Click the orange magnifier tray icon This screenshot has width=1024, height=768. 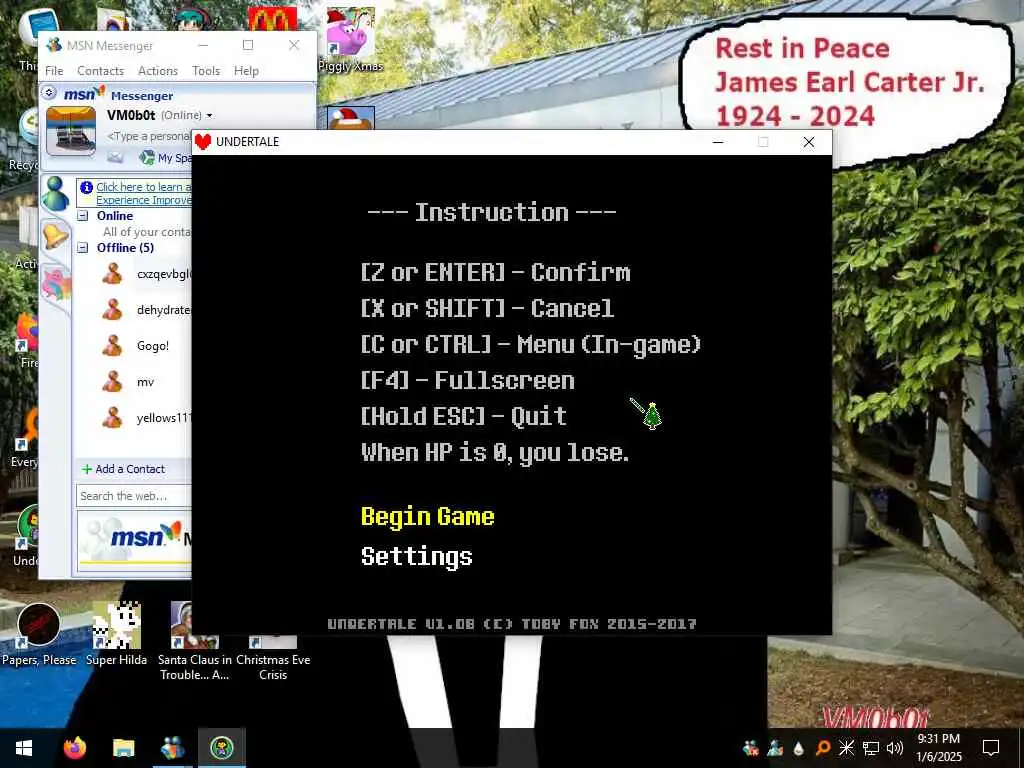pyautogui.click(x=823, y=748)
